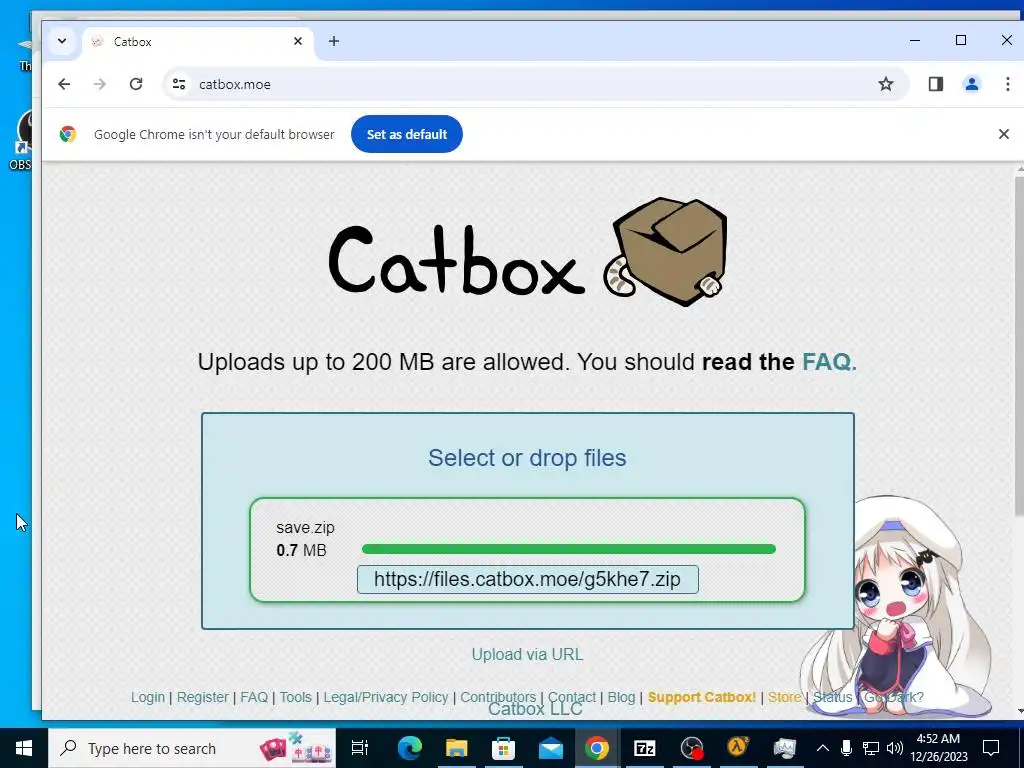Open the footer FAQ link
1024x768 pixels.
point(254,697)
